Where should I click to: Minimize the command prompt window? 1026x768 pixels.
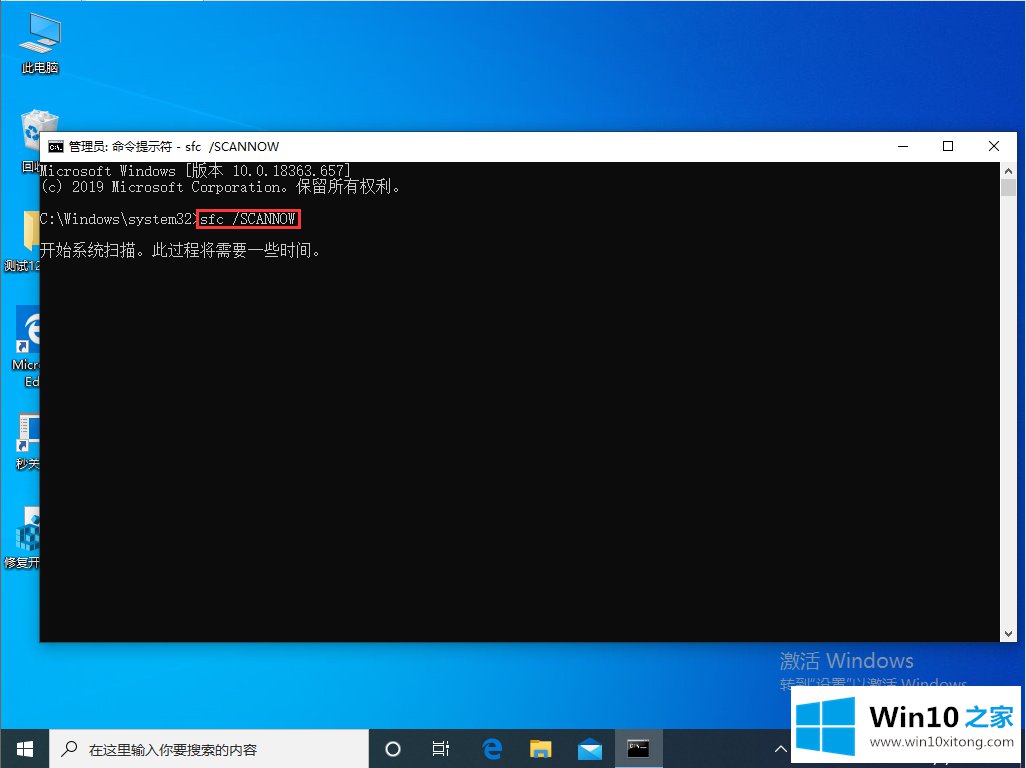903,147
